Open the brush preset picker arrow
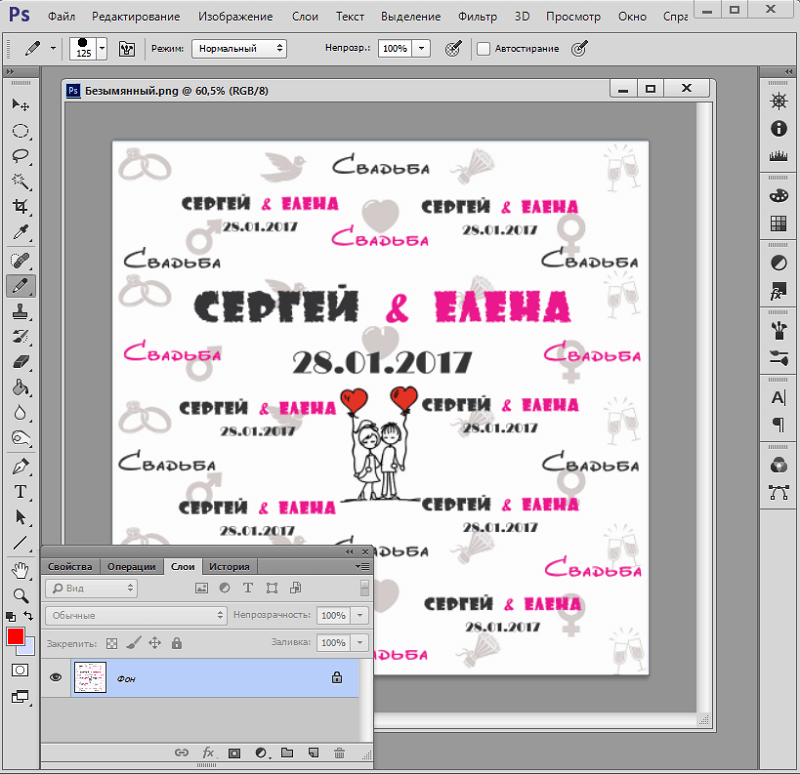Image resolution: width=800 pixels, height=774 pixels. (x=102, y=48)
